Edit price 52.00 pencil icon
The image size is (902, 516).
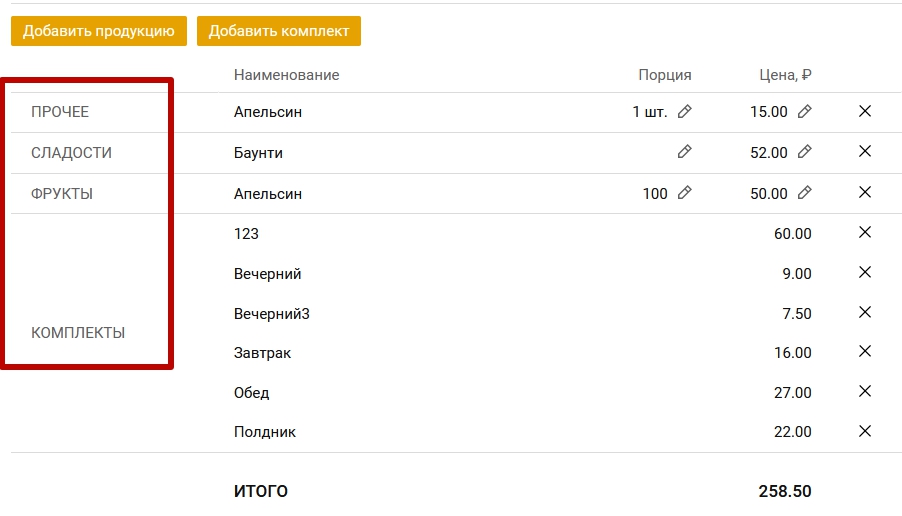point(804,152)
